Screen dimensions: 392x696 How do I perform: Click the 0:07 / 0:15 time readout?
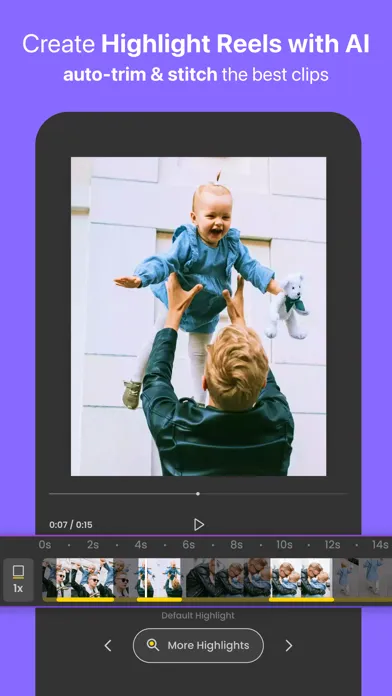pos(71,525)
